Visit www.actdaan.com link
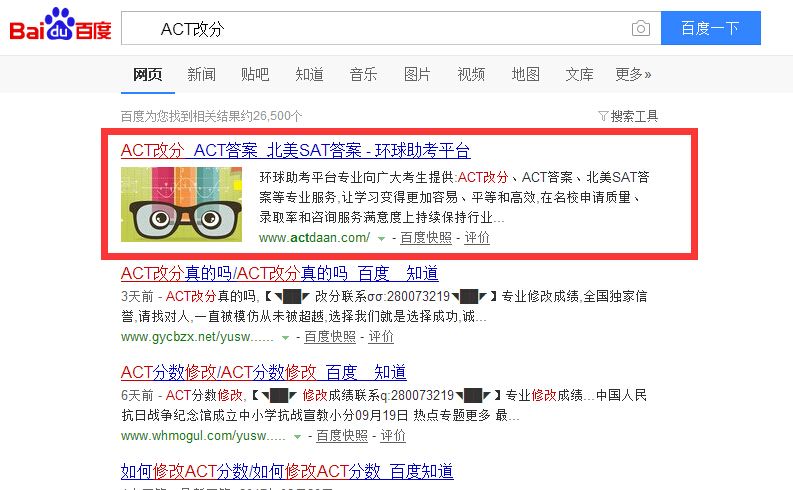 click(314, 237)
